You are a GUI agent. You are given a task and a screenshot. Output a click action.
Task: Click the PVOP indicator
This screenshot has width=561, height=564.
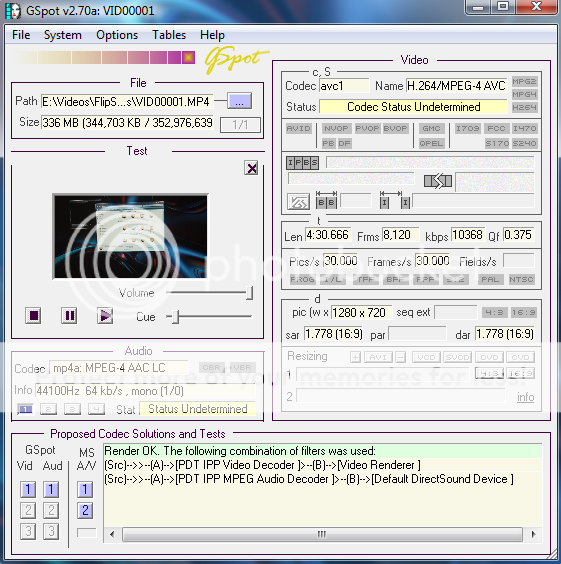click(x=367, y=129)
